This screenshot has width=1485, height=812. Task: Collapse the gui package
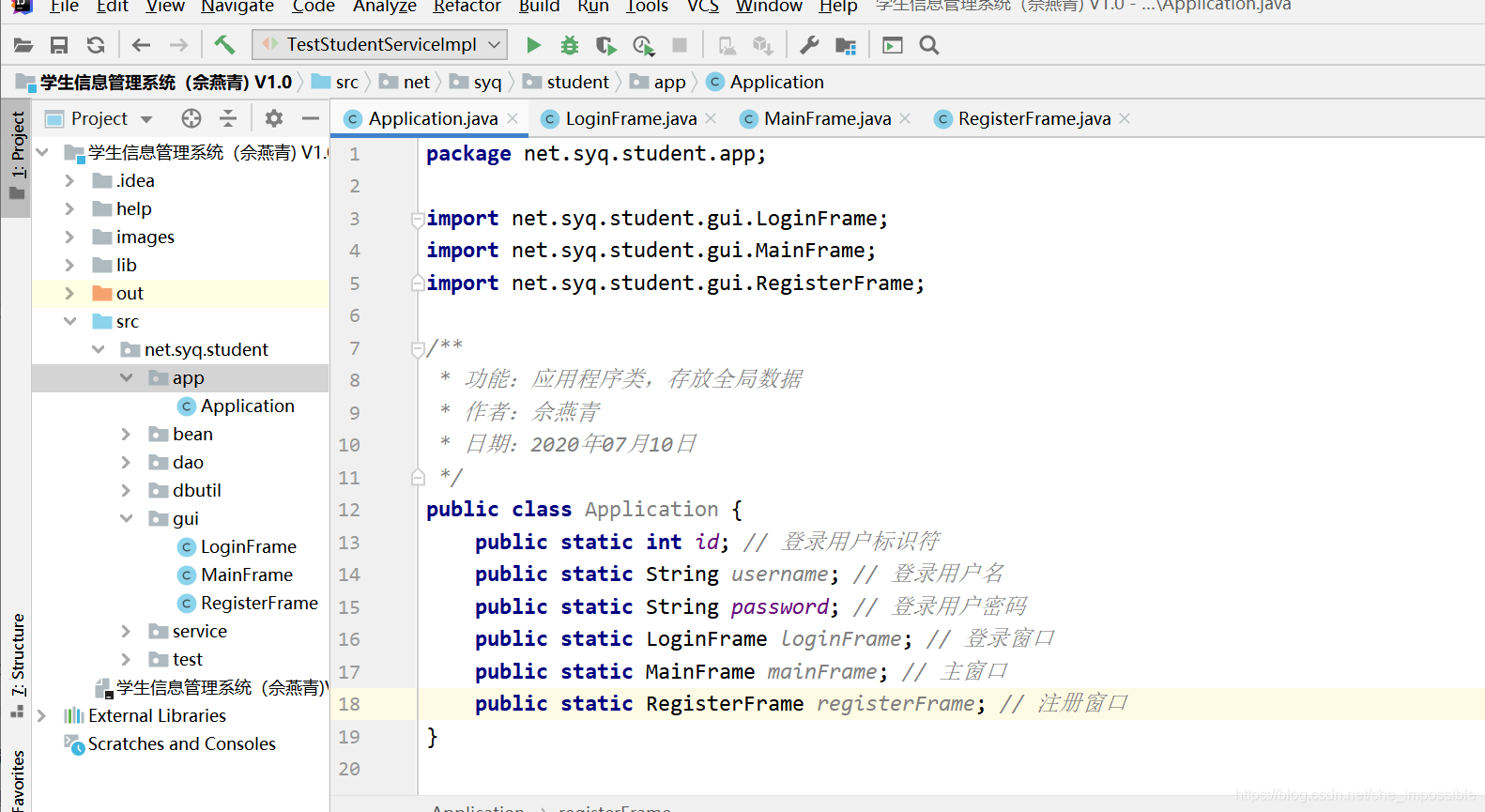click(x=127, y=518)
